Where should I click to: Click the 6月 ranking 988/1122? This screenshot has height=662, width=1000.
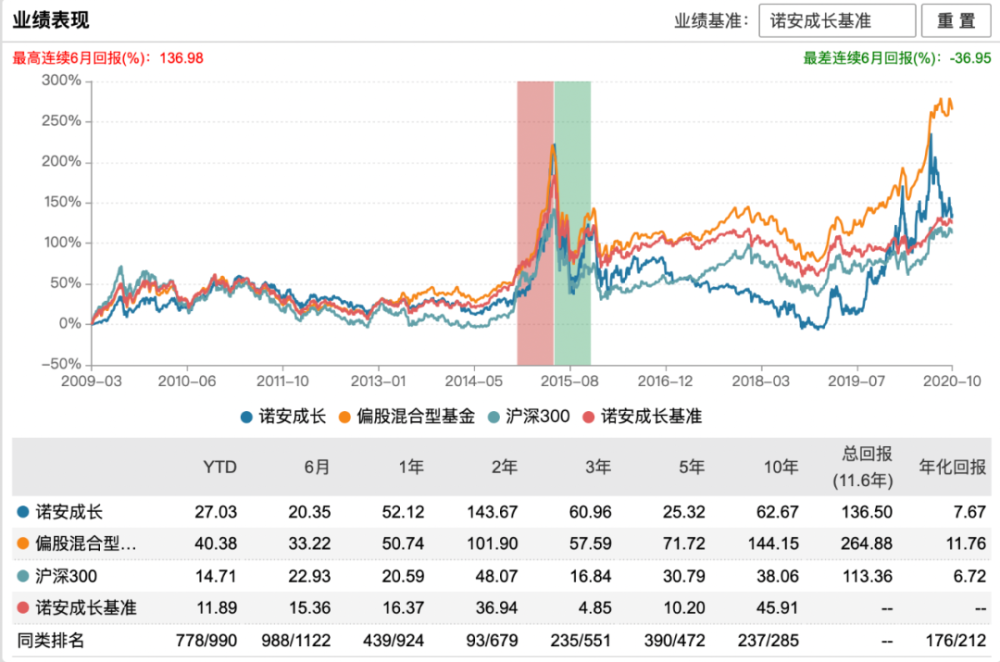pos(296,640)
